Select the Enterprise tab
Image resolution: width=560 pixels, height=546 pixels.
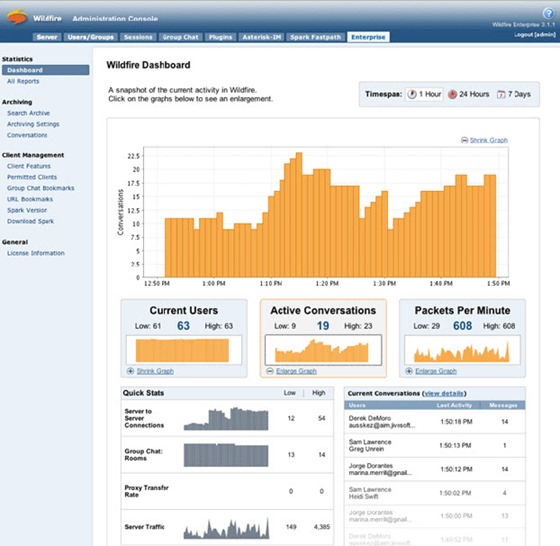tap(368, 37)
